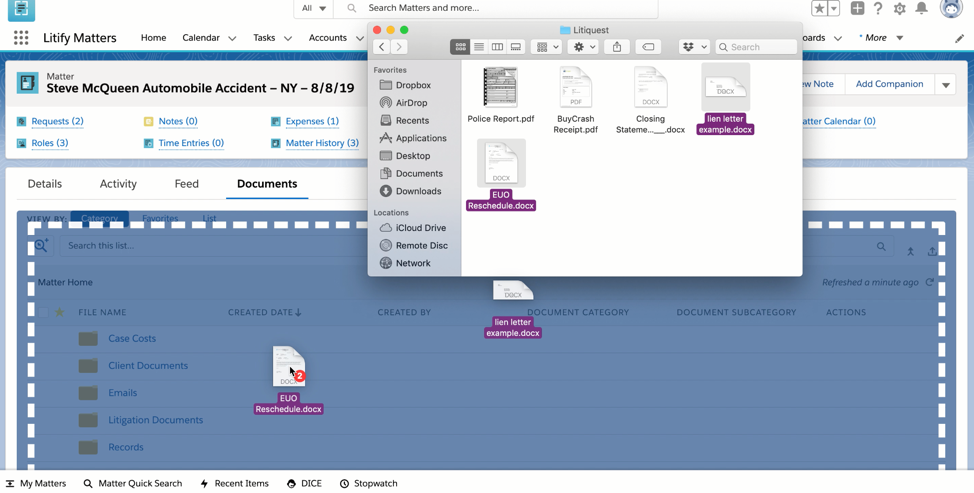The image size is (974, 493).
Task: Switch Finder to icon view
Action: click(x=460, y=47)
